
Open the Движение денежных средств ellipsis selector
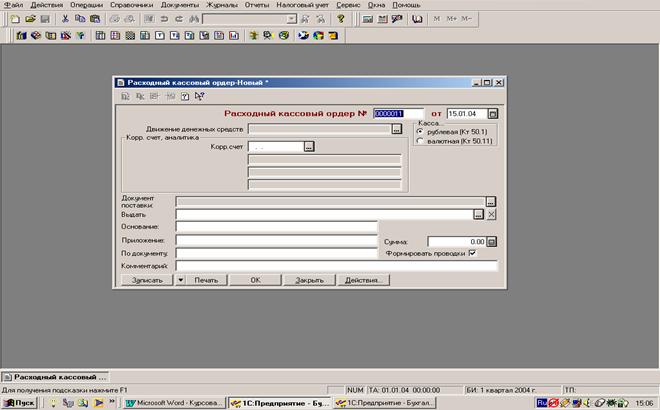[397, 129]
